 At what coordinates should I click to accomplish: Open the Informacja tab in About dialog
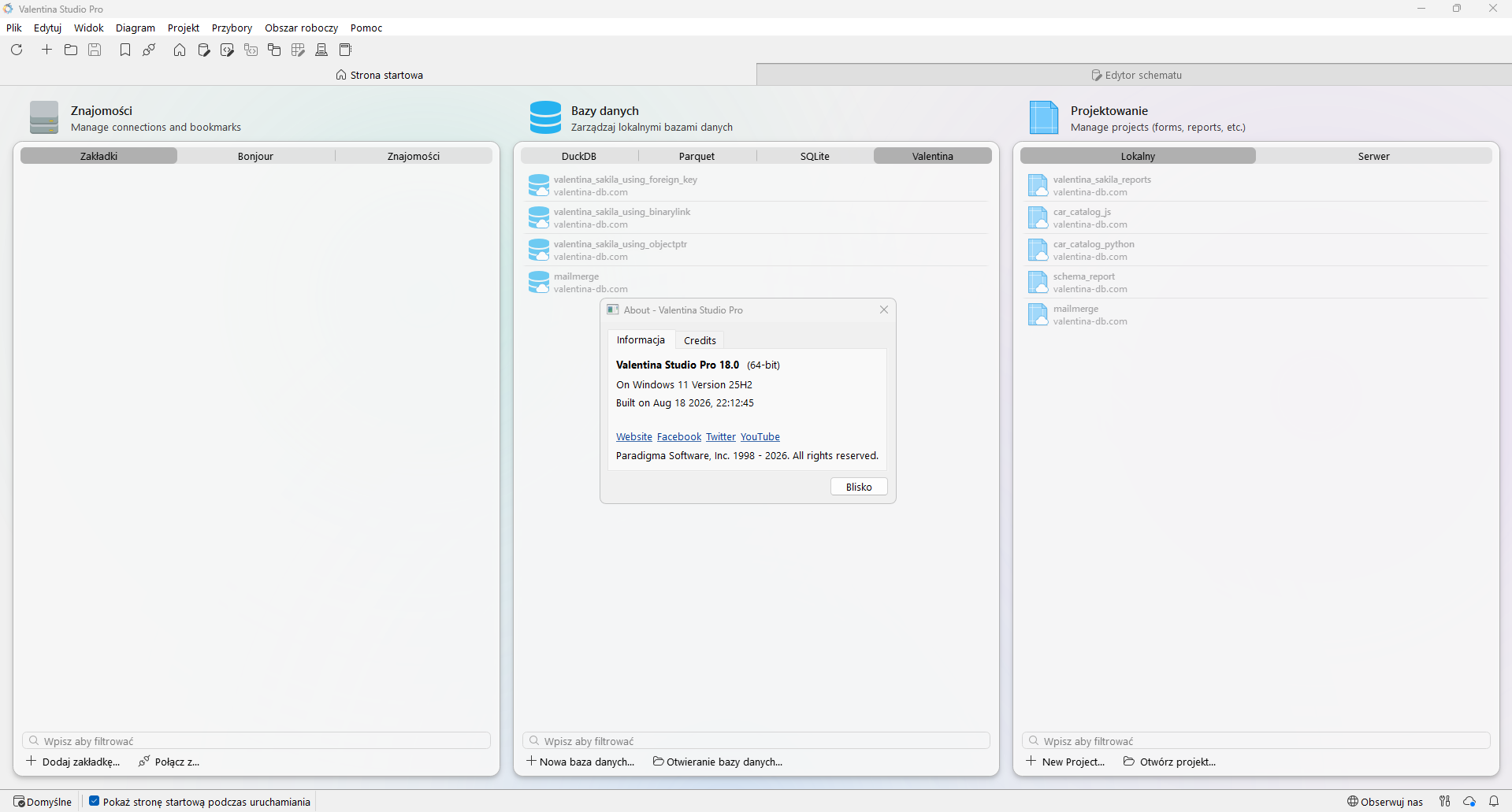click(641, 339)
